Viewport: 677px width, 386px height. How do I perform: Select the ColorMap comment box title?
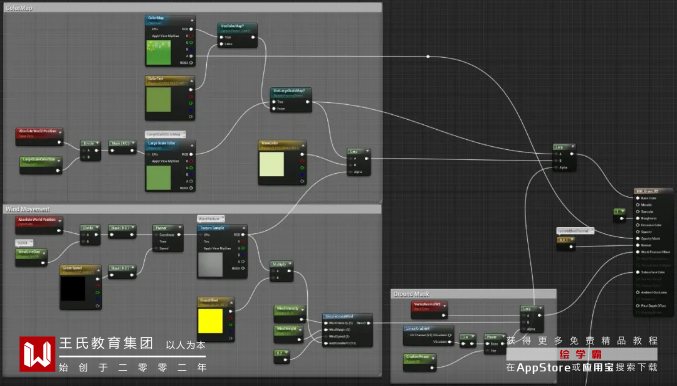point(193,8)
